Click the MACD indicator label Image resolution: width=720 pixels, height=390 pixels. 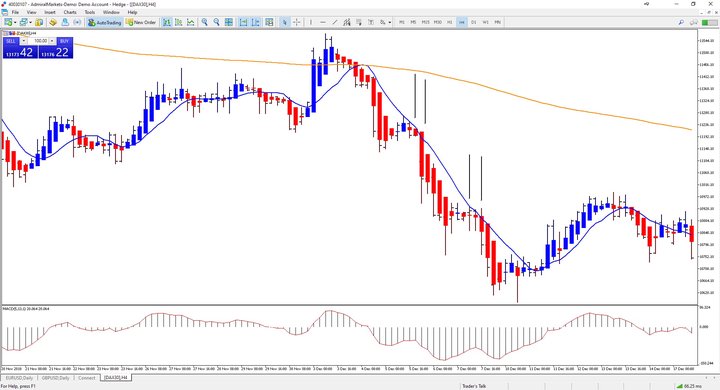26,309
